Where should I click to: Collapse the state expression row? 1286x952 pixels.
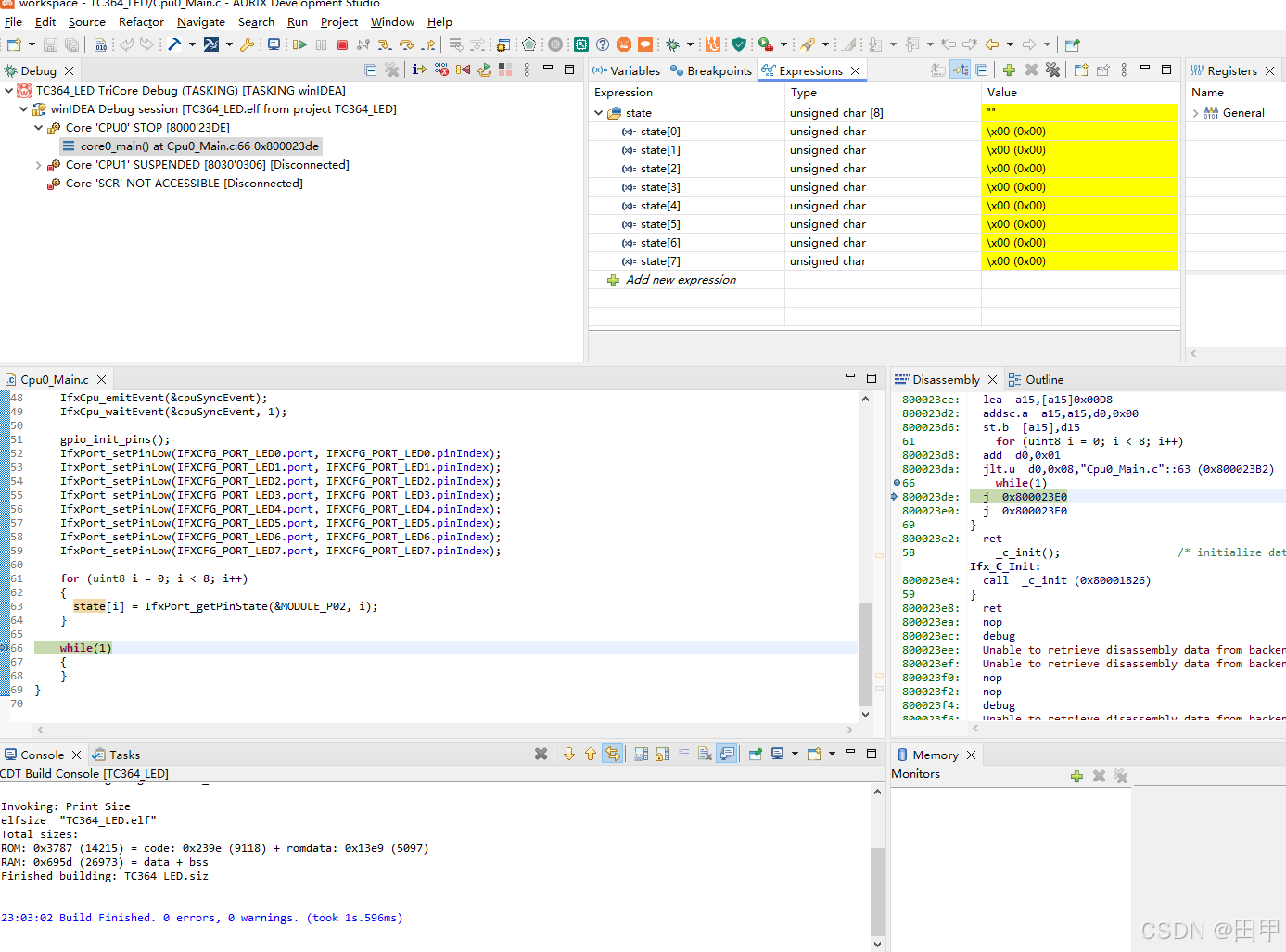[599, 113]
